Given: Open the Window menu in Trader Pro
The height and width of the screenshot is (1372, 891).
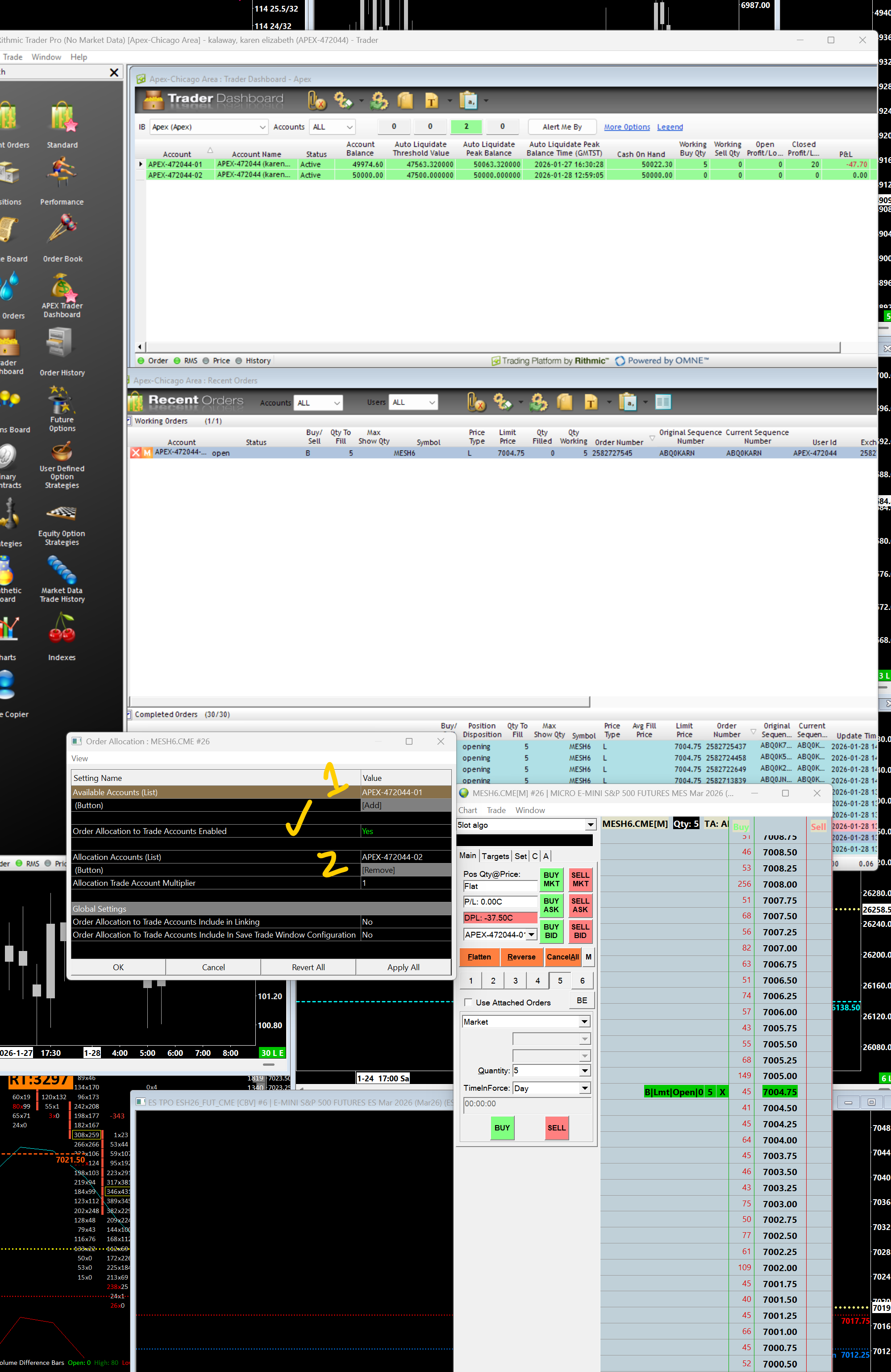Looking at the screenshot, I should click(46, 57).
